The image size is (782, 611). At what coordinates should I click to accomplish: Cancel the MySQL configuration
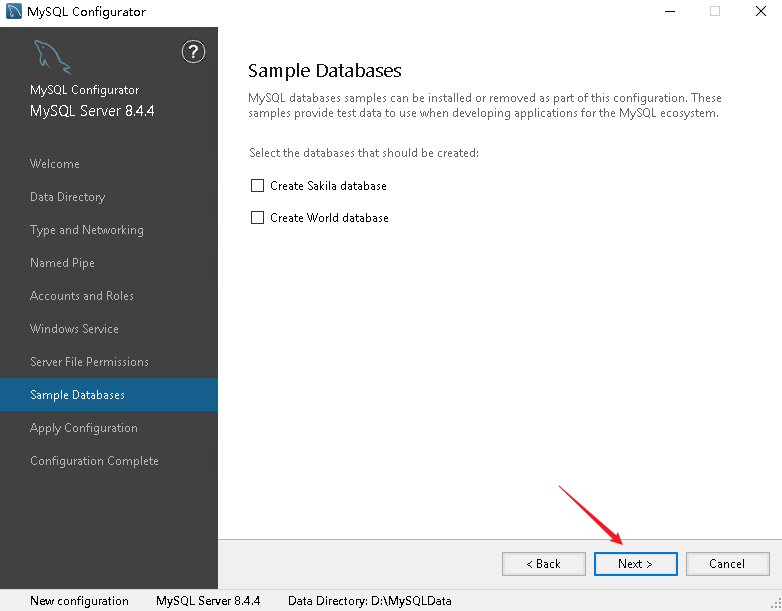(x=727, y=564)
